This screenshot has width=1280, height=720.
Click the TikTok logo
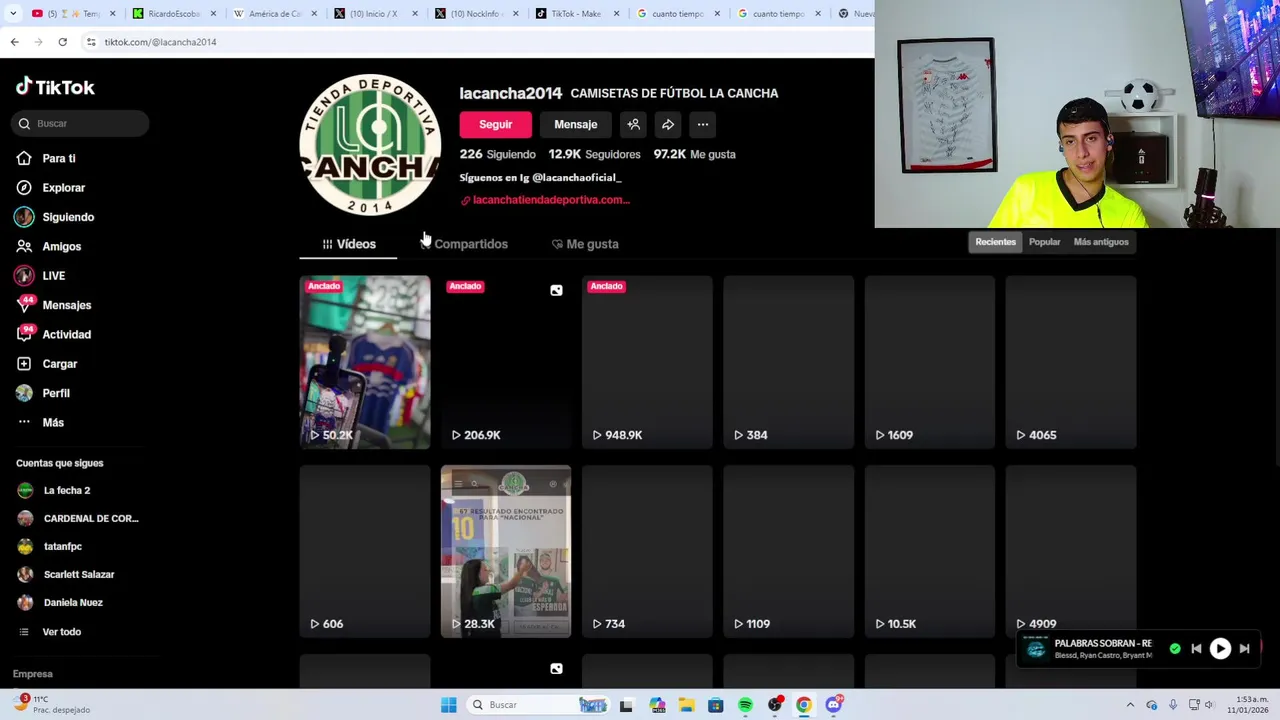(55, 87)
